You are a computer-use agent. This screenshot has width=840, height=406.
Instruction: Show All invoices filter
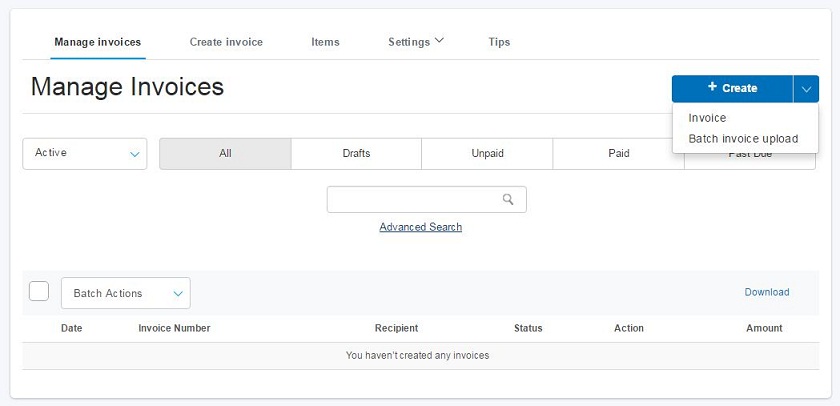[x=225, y=154]
